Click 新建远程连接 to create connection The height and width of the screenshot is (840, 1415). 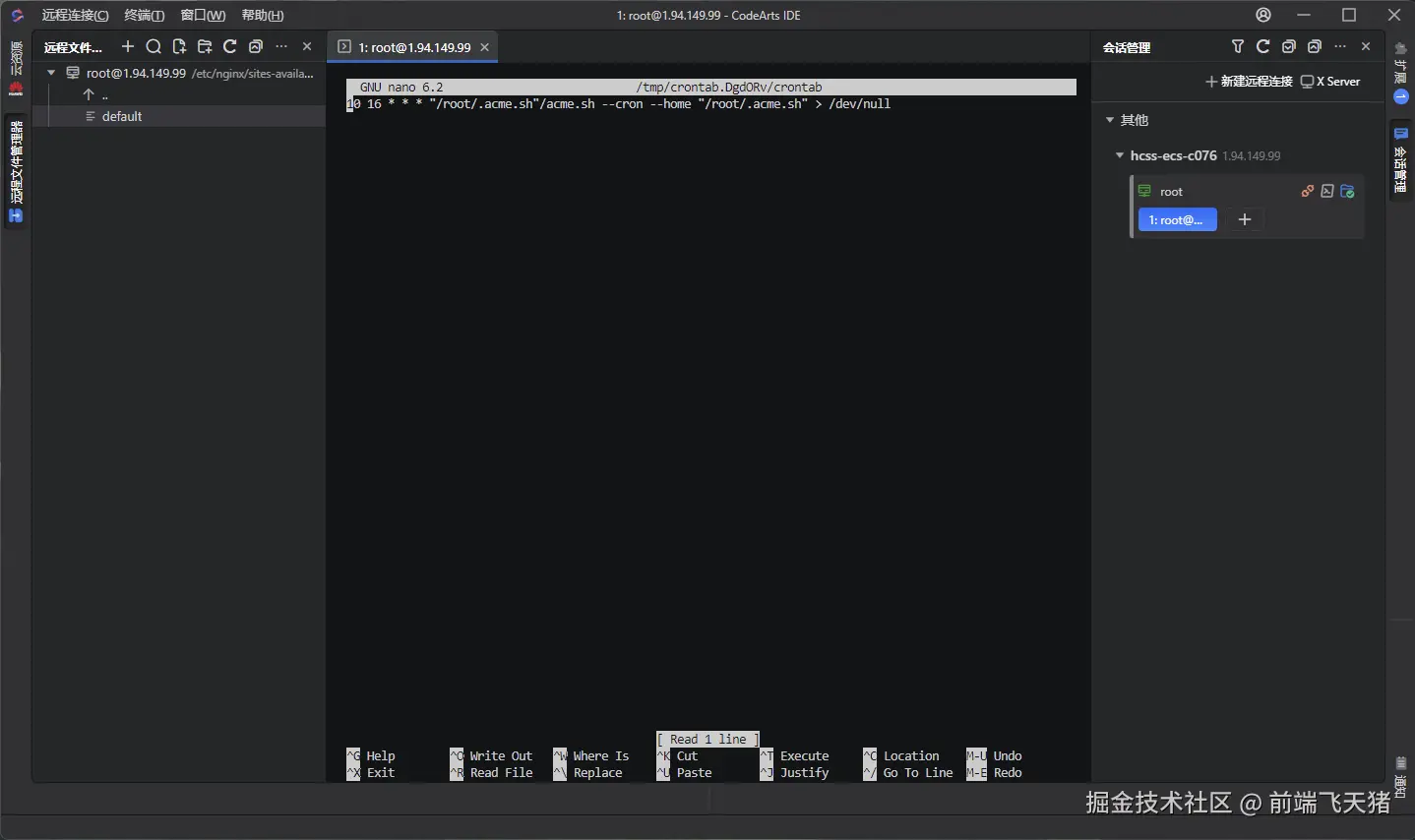(1249, 82)
